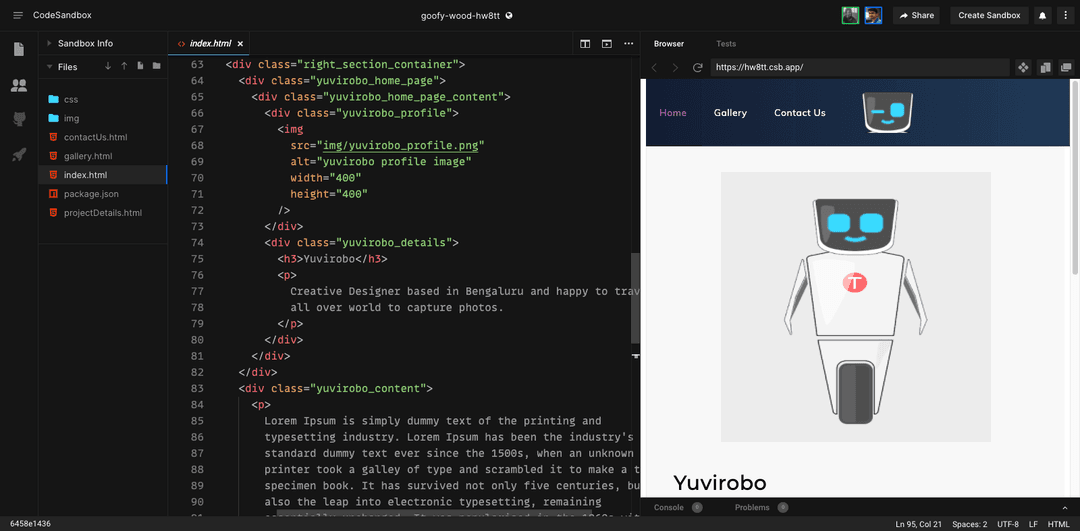Open the Deployment rocket icon
Image resolution: width=1080 pixels, height=531 pixels.
click(x=18, y=154)
